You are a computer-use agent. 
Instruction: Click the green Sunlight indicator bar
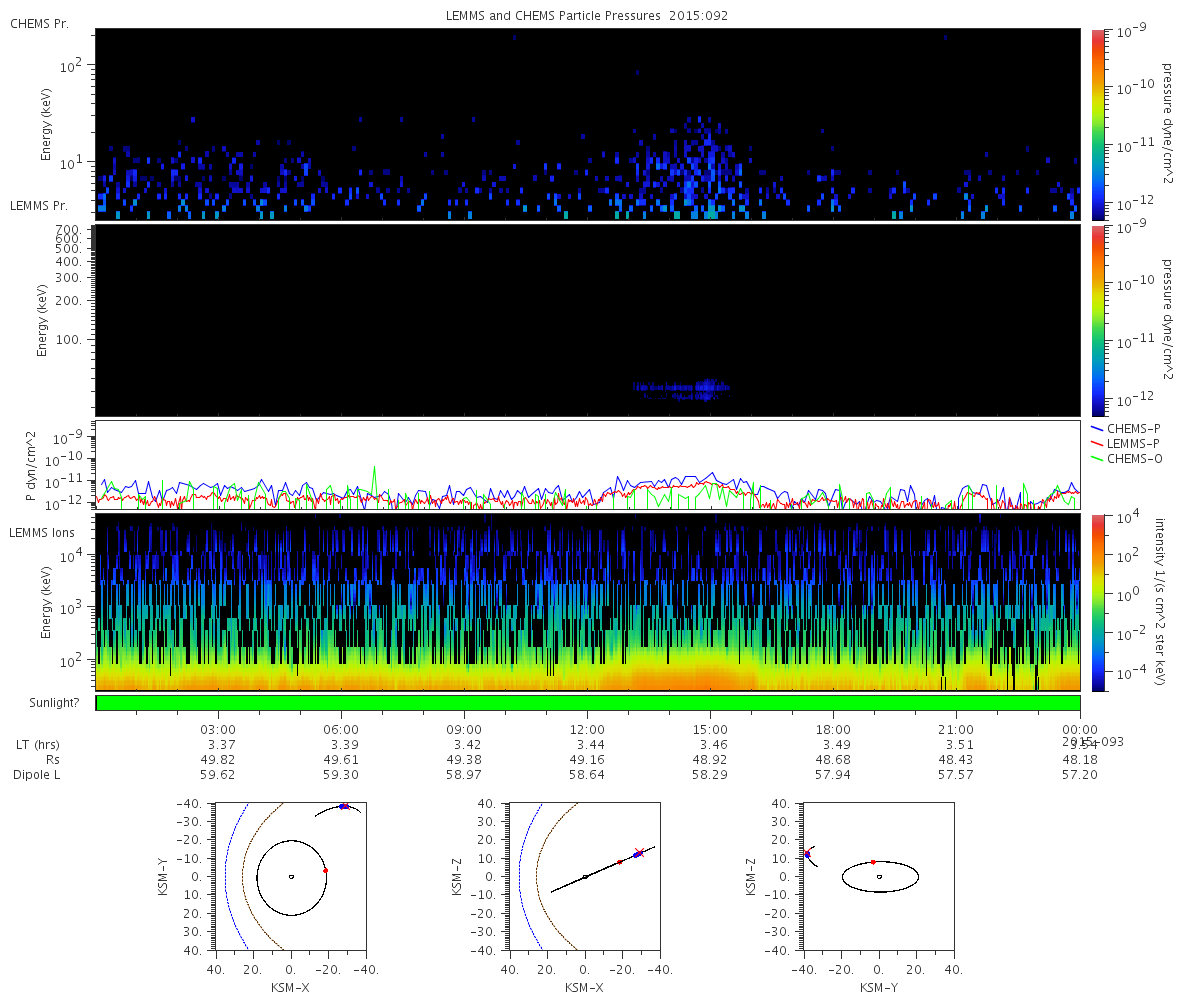point(587,703)
